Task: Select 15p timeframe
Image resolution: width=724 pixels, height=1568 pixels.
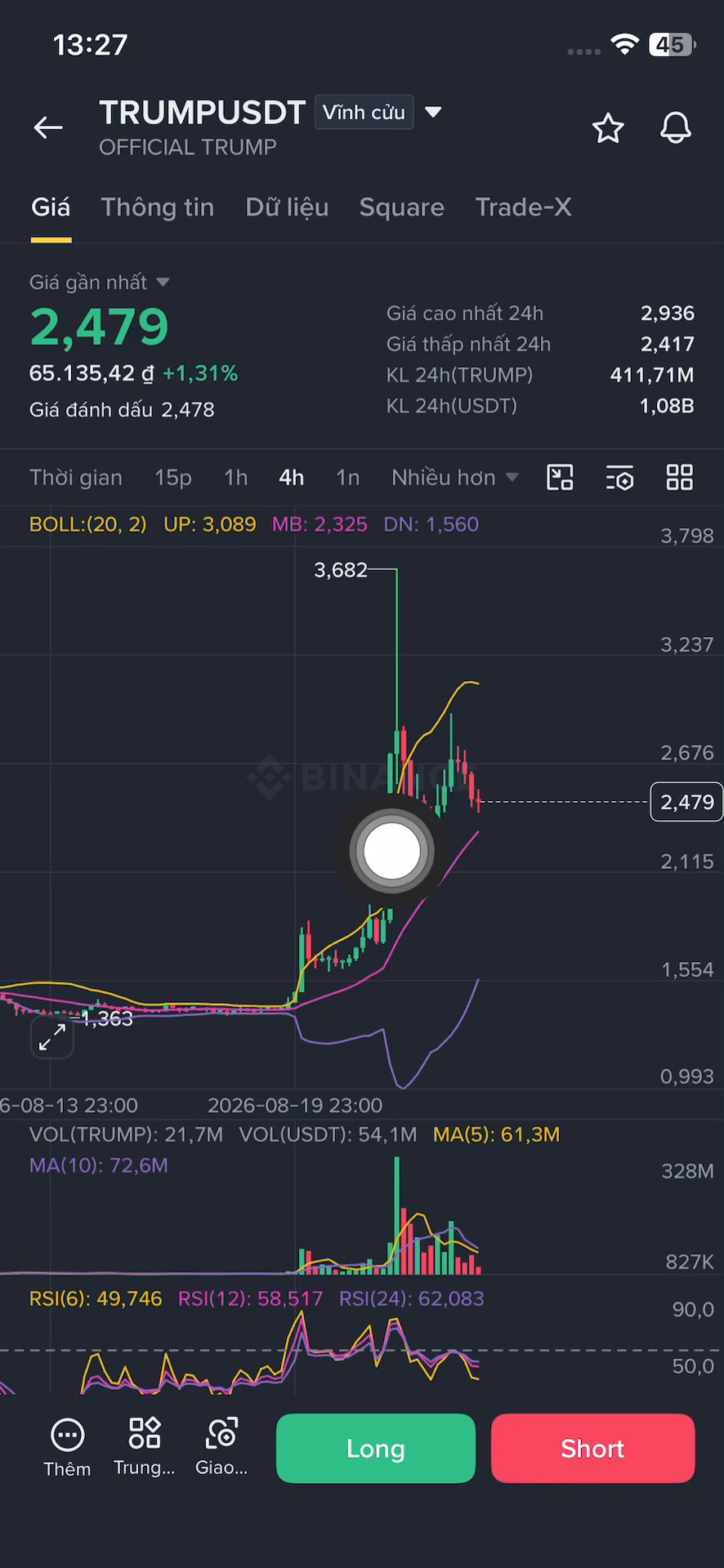Action: click(x=173, y=478)
